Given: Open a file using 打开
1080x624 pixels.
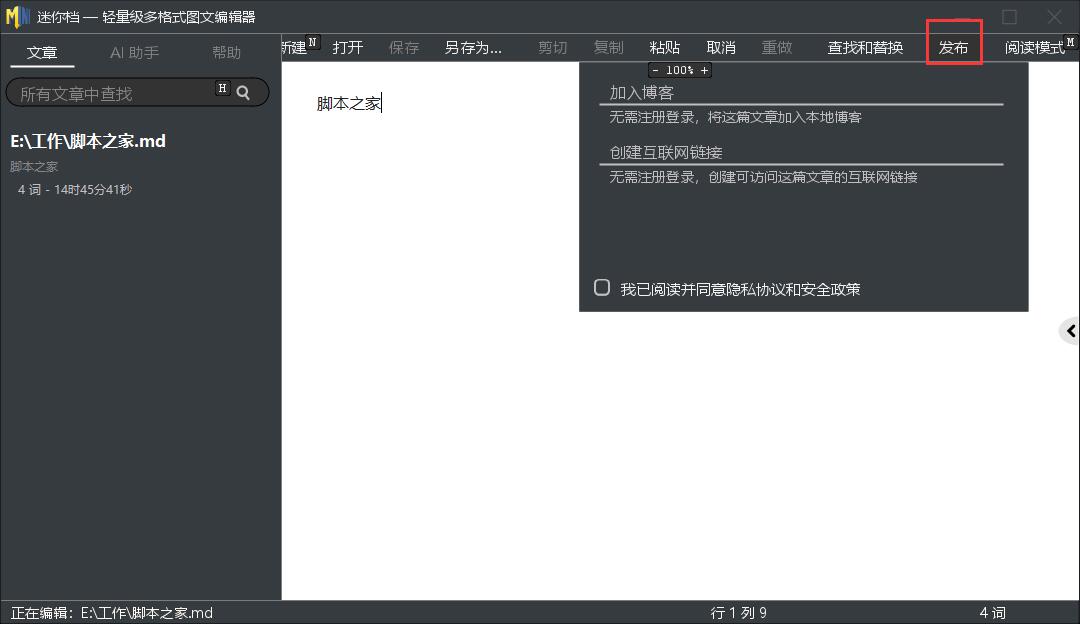Looking at the screenshot, I should (347, 46).
